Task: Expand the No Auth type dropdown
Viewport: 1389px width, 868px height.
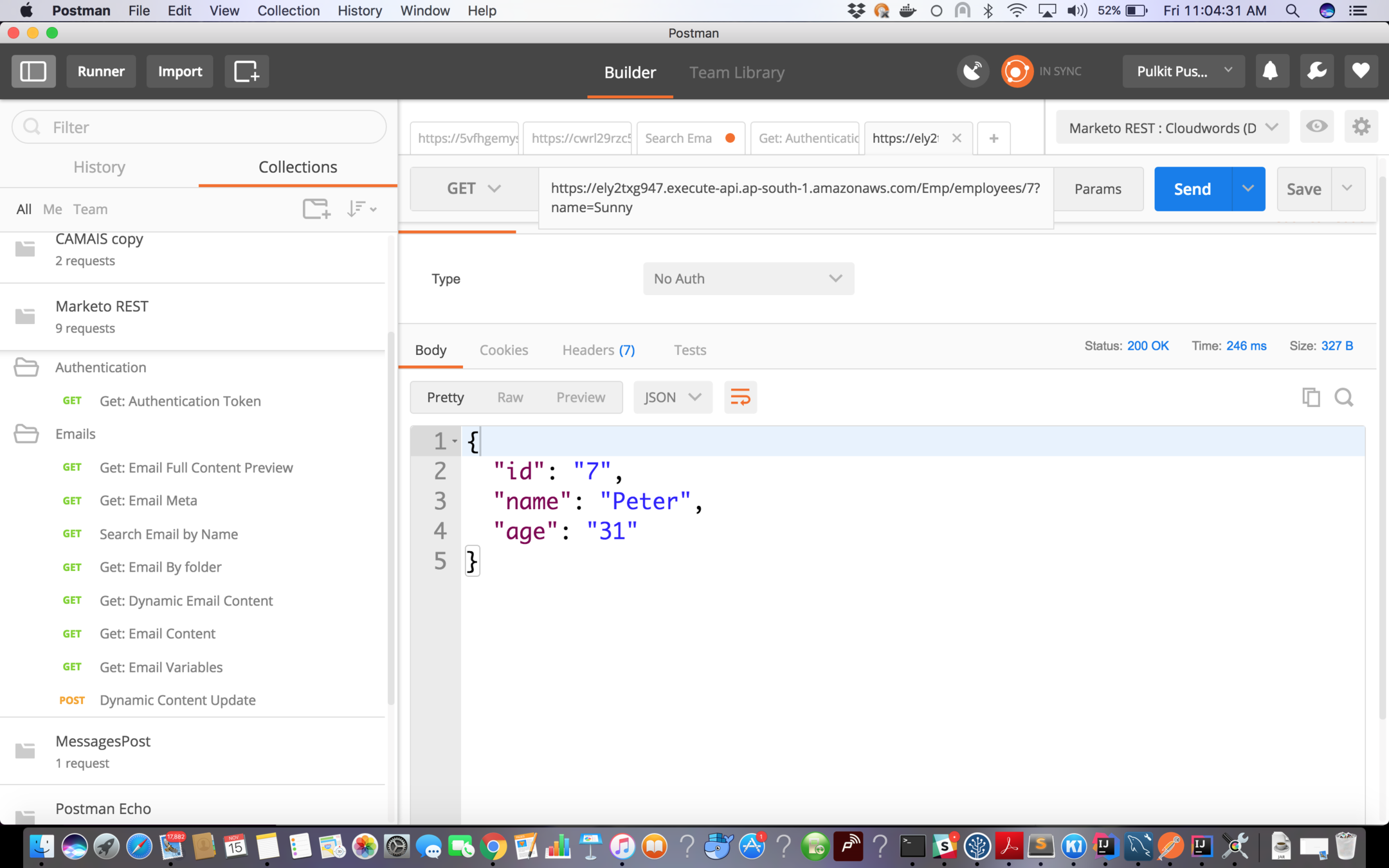Action: (748, 278)
